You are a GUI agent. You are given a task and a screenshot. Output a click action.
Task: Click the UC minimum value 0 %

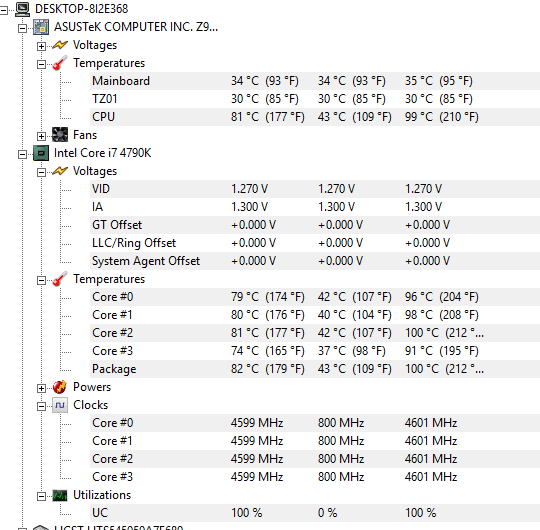(x=328, y=513)
